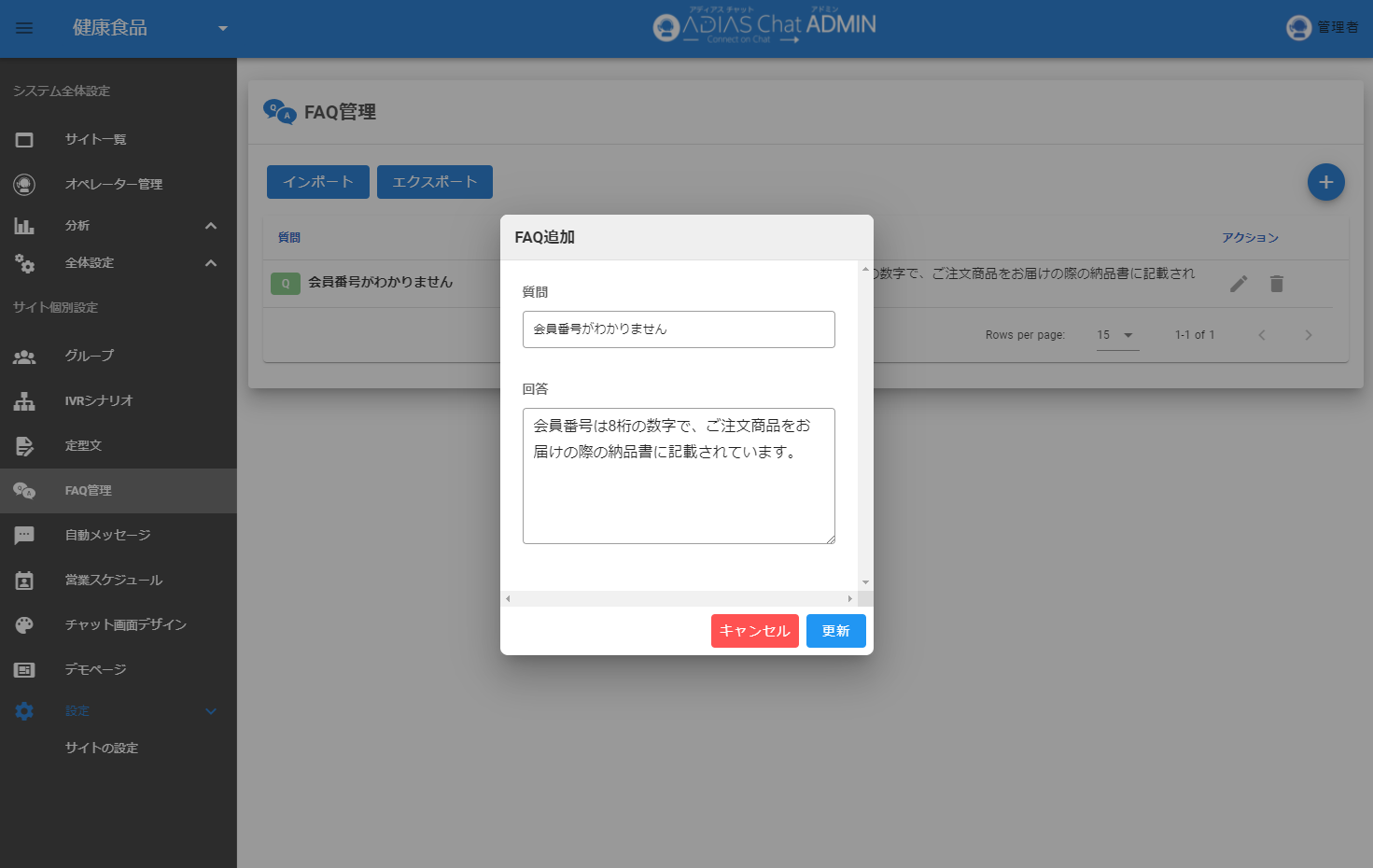Go to サイトの設定 menu item
The width and height of the screenshot is (1373, 868).
[x=101, y=749]
